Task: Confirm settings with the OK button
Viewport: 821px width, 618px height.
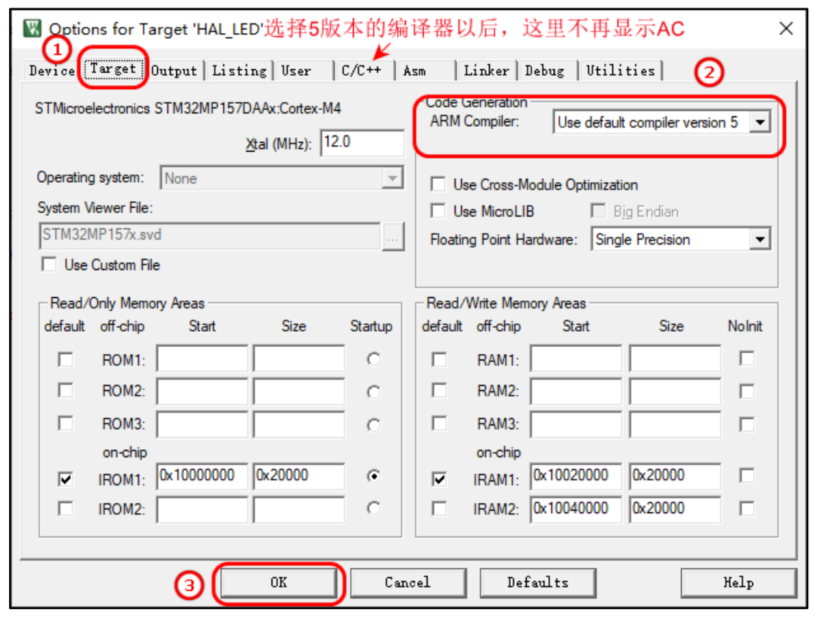Action: tap(279, 582)
